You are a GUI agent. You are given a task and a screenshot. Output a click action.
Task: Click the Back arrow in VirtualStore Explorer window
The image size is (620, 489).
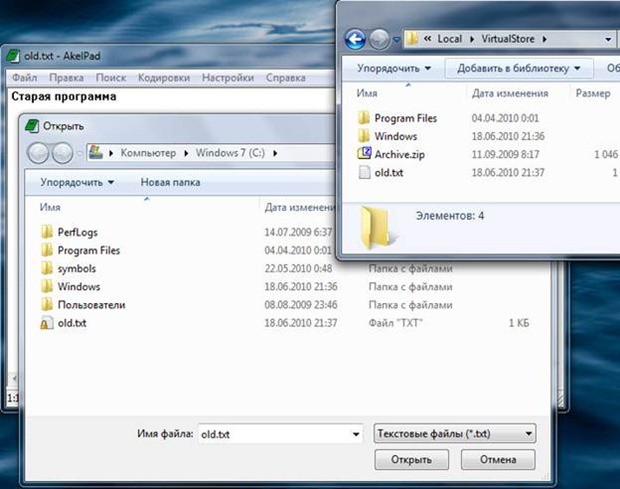pos(355,40)
